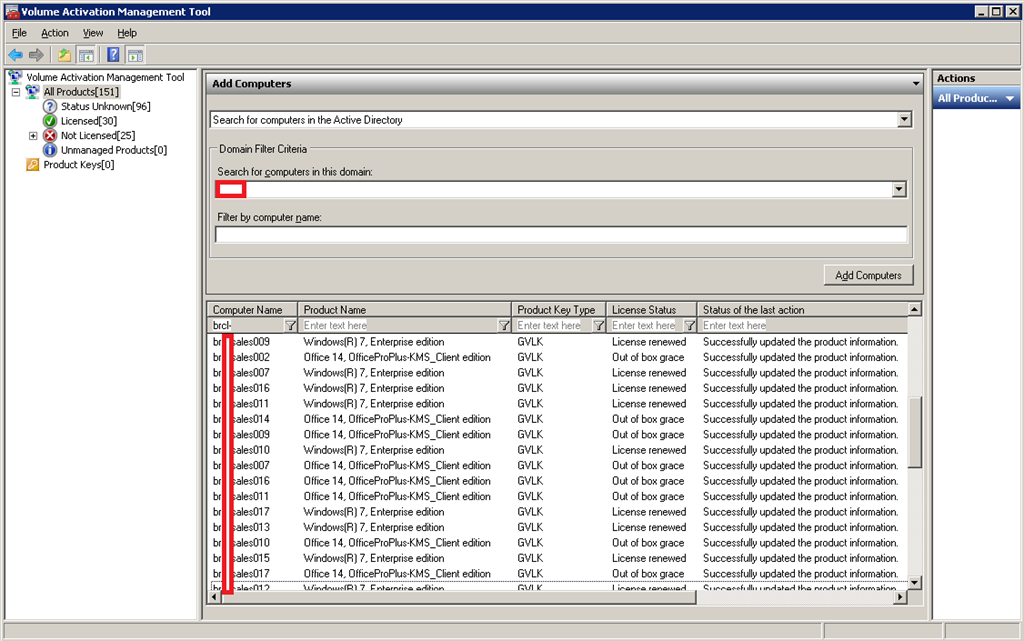Toggle Show/Hide Console Tree toolbar icon

(x=87, y=55)
